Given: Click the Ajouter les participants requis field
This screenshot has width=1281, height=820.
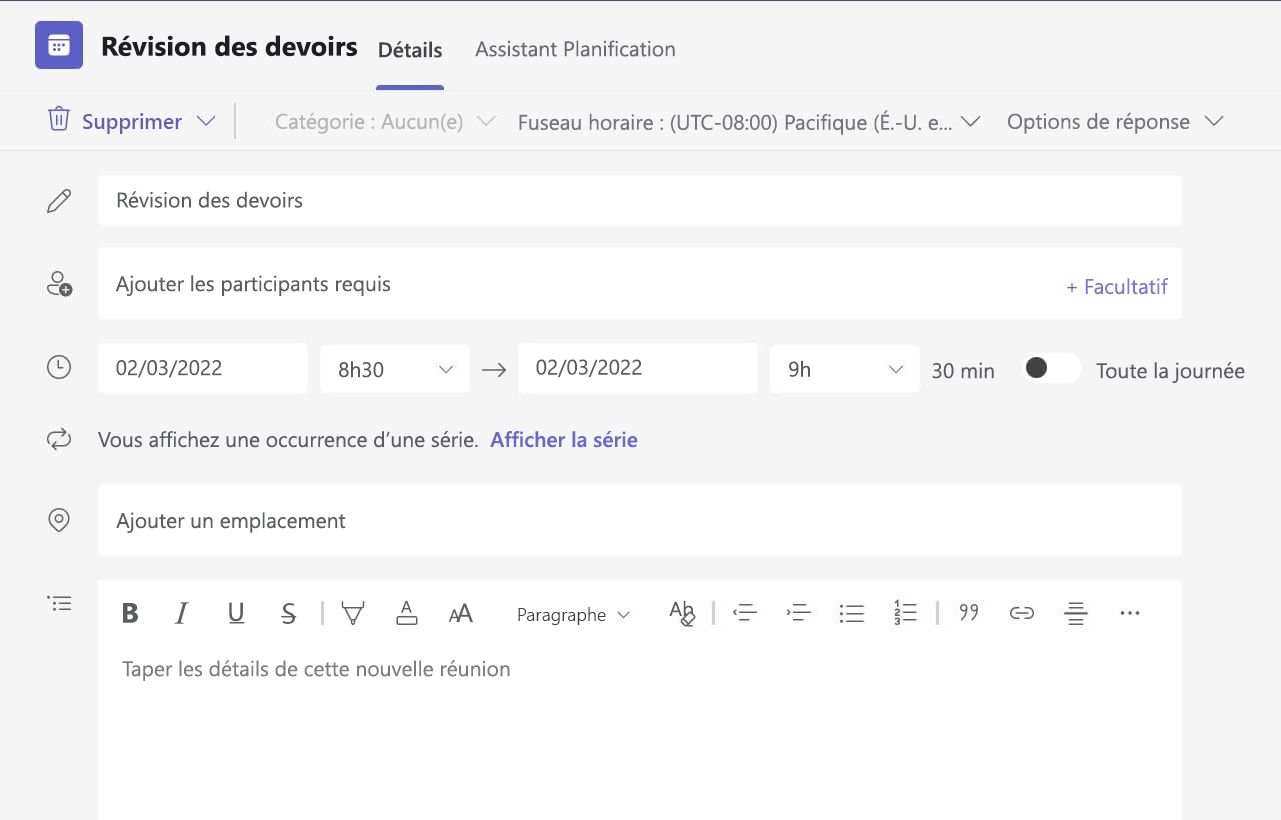Looking at the screenshot, I should [640, 283].
